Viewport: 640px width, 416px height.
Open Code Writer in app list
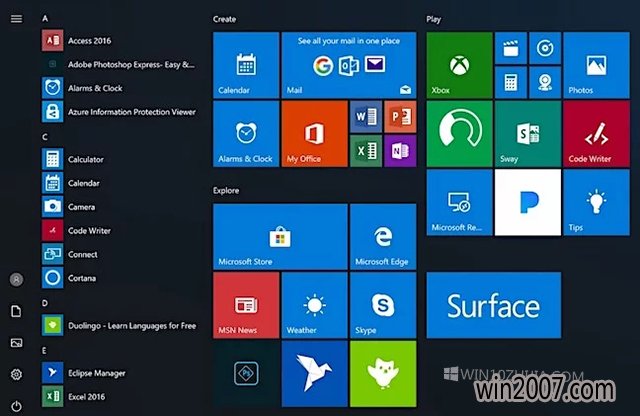[x=121, y=230]
